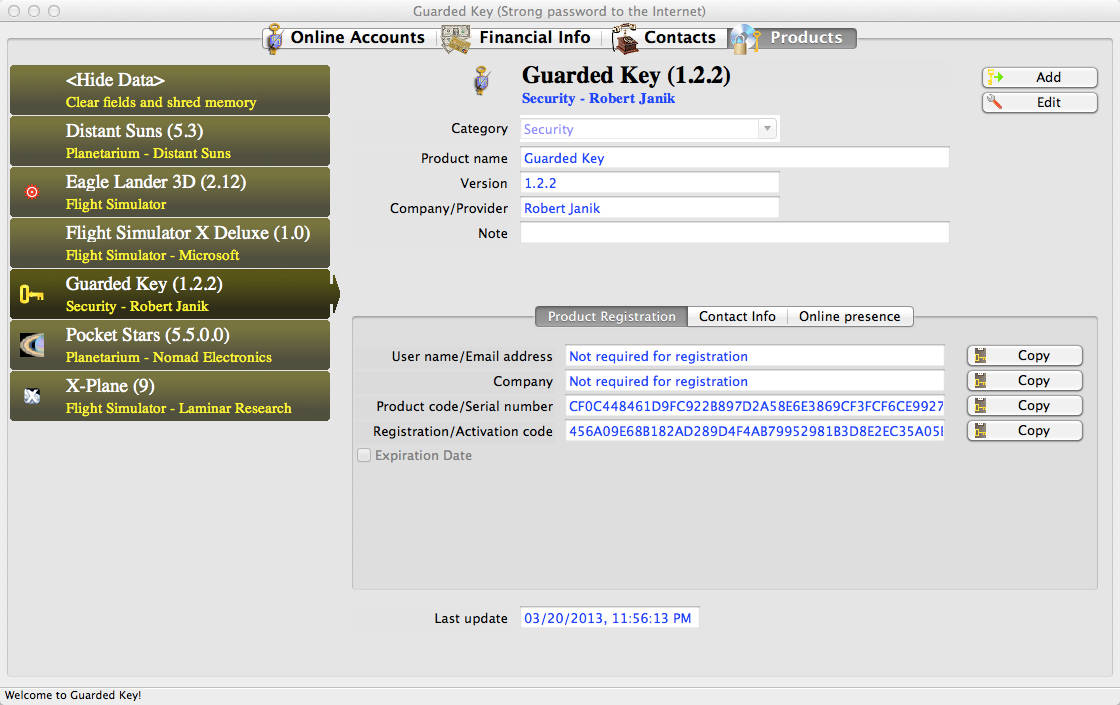
Task: Click the X-Plane app icon
Action: coord(32,396)
